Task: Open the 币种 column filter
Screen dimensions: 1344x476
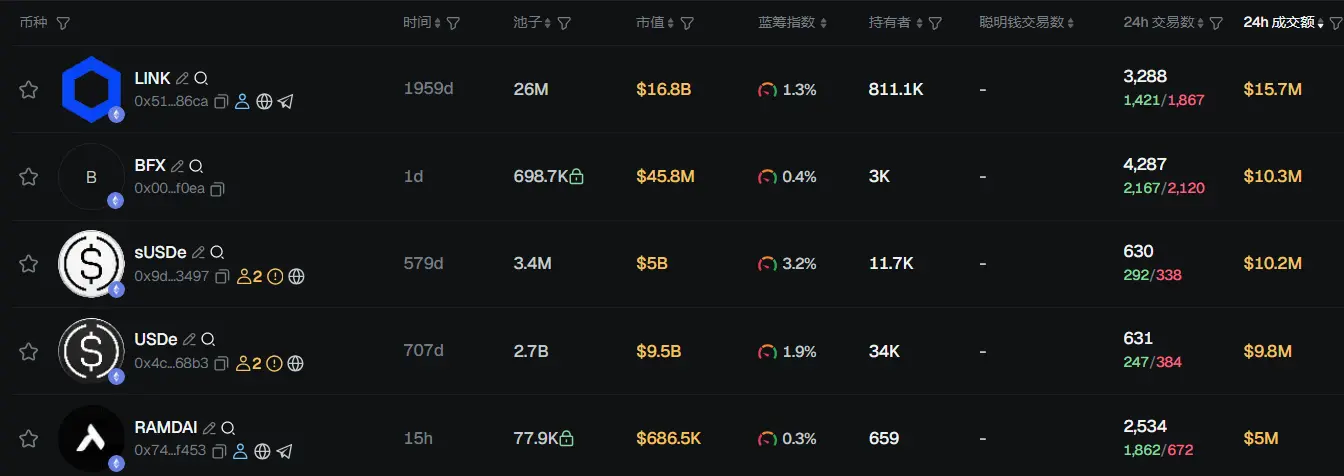Action: [63, 23]
